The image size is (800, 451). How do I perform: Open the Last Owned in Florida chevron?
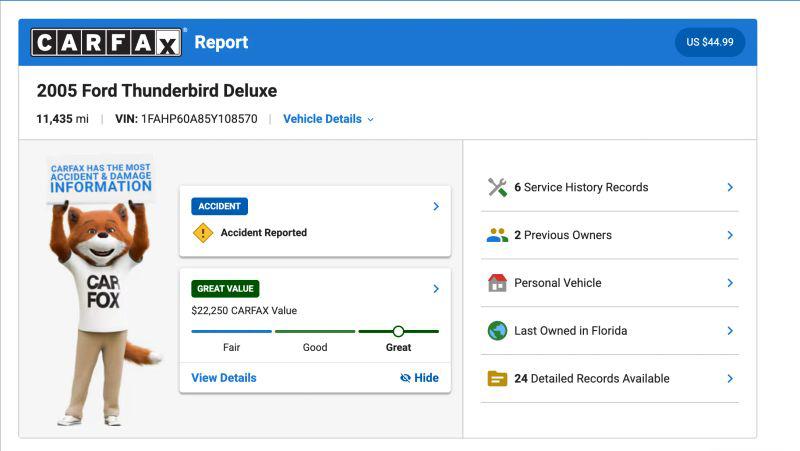click(730, 331)
